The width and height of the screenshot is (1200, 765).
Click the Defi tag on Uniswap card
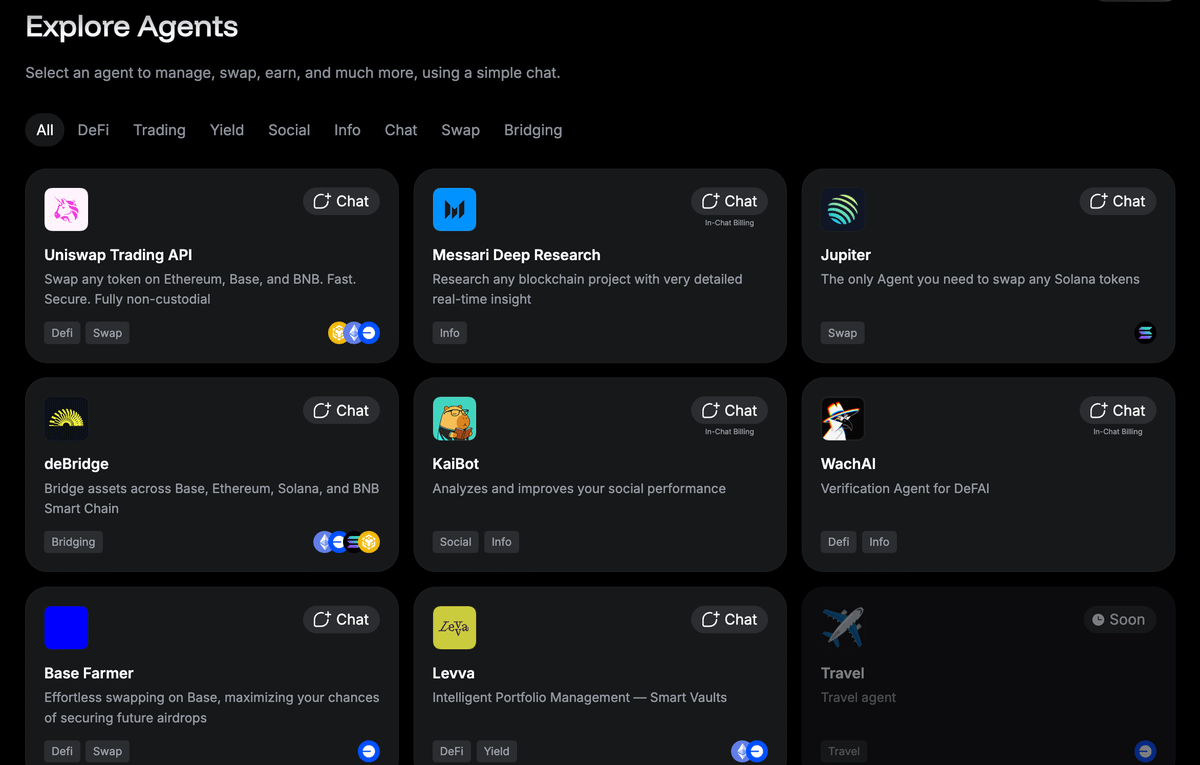click(x=62, y=333)
